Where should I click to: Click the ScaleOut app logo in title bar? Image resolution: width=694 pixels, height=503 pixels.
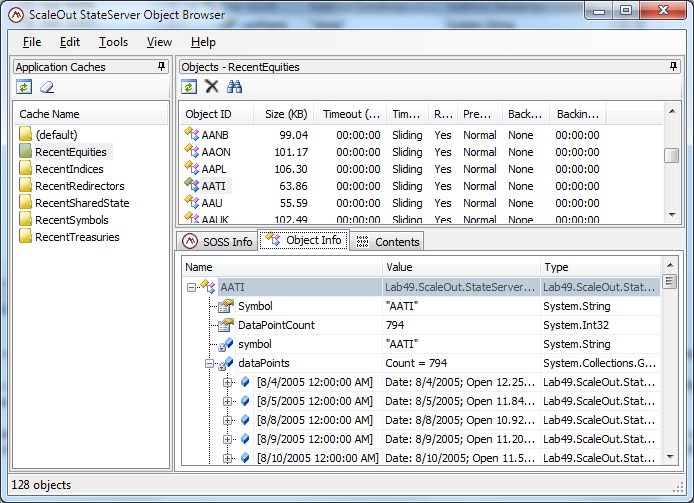click(16, 15)
